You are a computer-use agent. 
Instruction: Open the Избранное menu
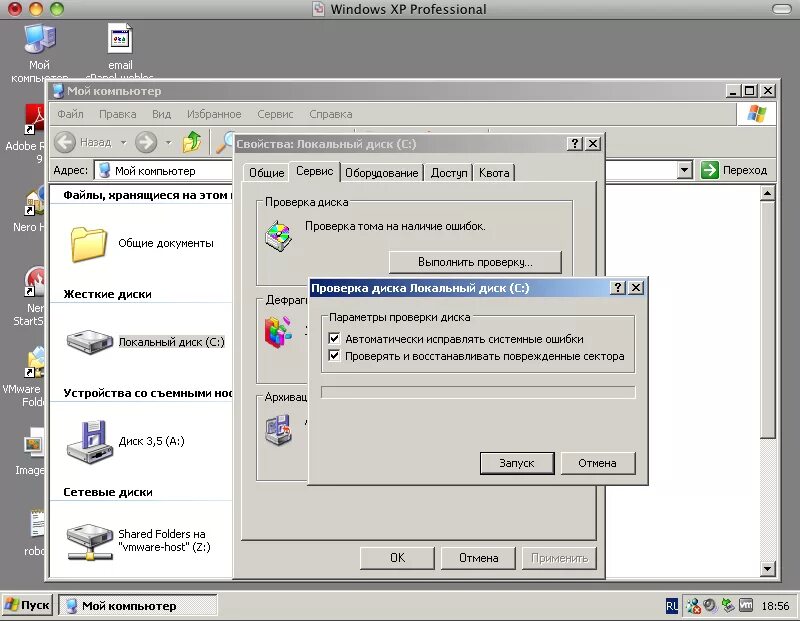coord(214,114)
